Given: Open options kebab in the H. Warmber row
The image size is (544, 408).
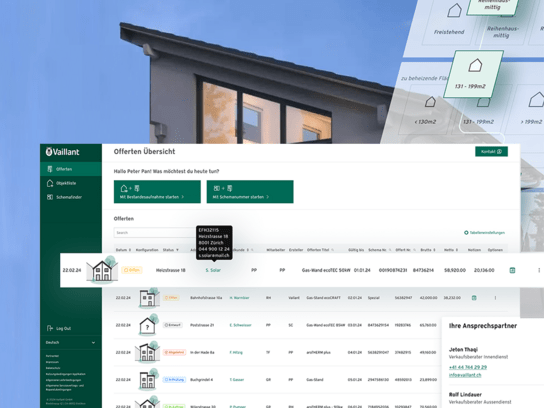Looking at the screenshot, I should [495, 298].
